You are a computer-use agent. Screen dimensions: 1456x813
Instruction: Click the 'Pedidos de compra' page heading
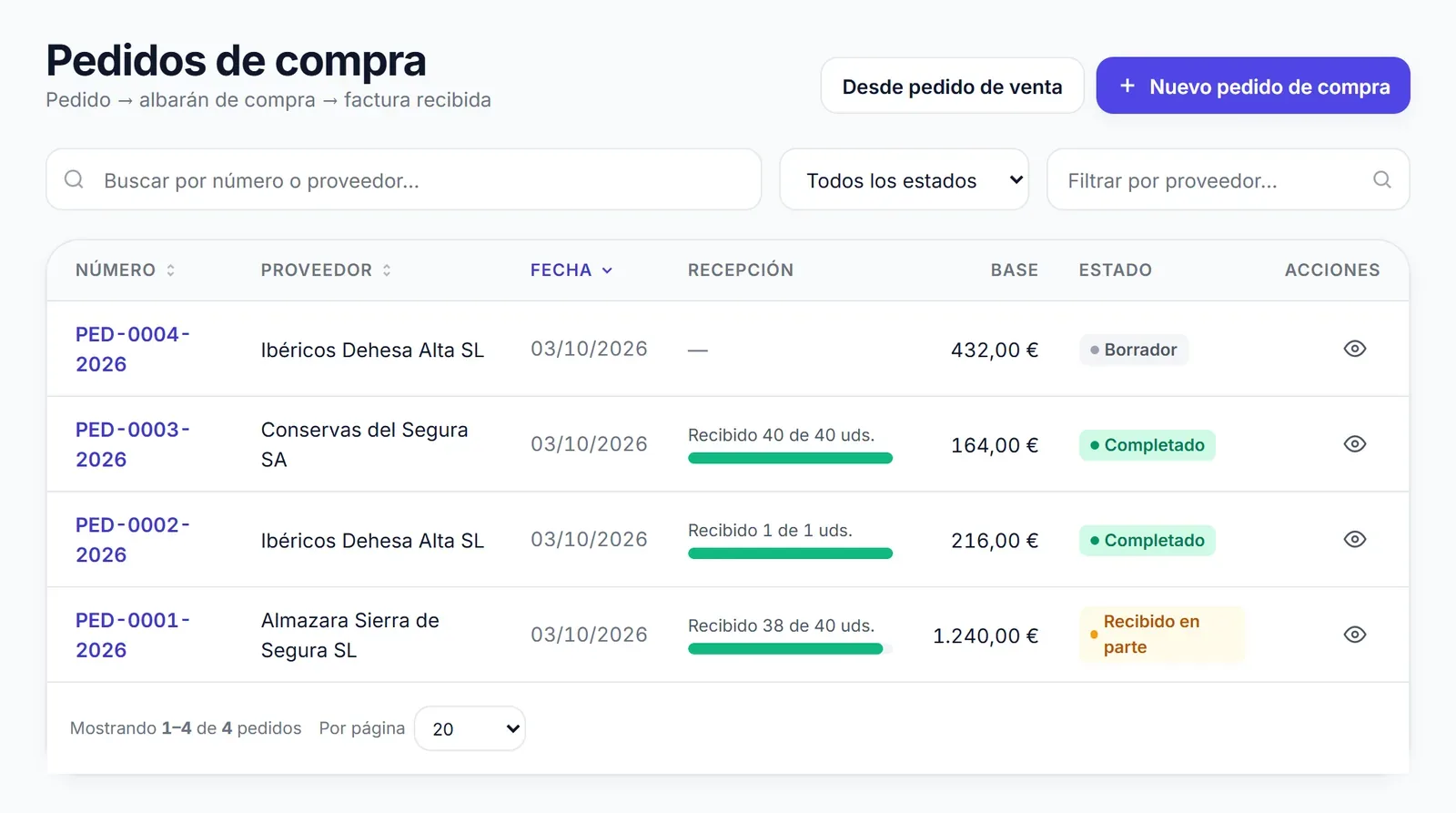pos(236,61)
